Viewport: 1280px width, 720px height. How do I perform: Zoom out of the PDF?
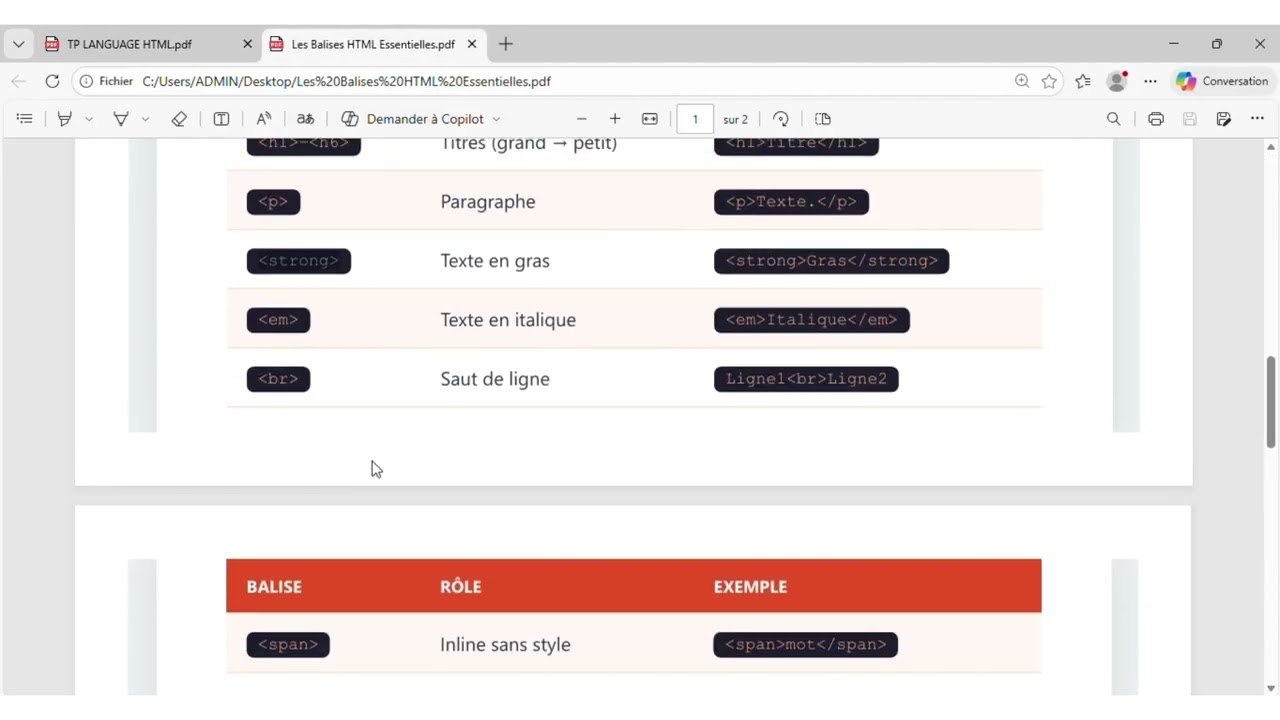(x=582, y=119)
